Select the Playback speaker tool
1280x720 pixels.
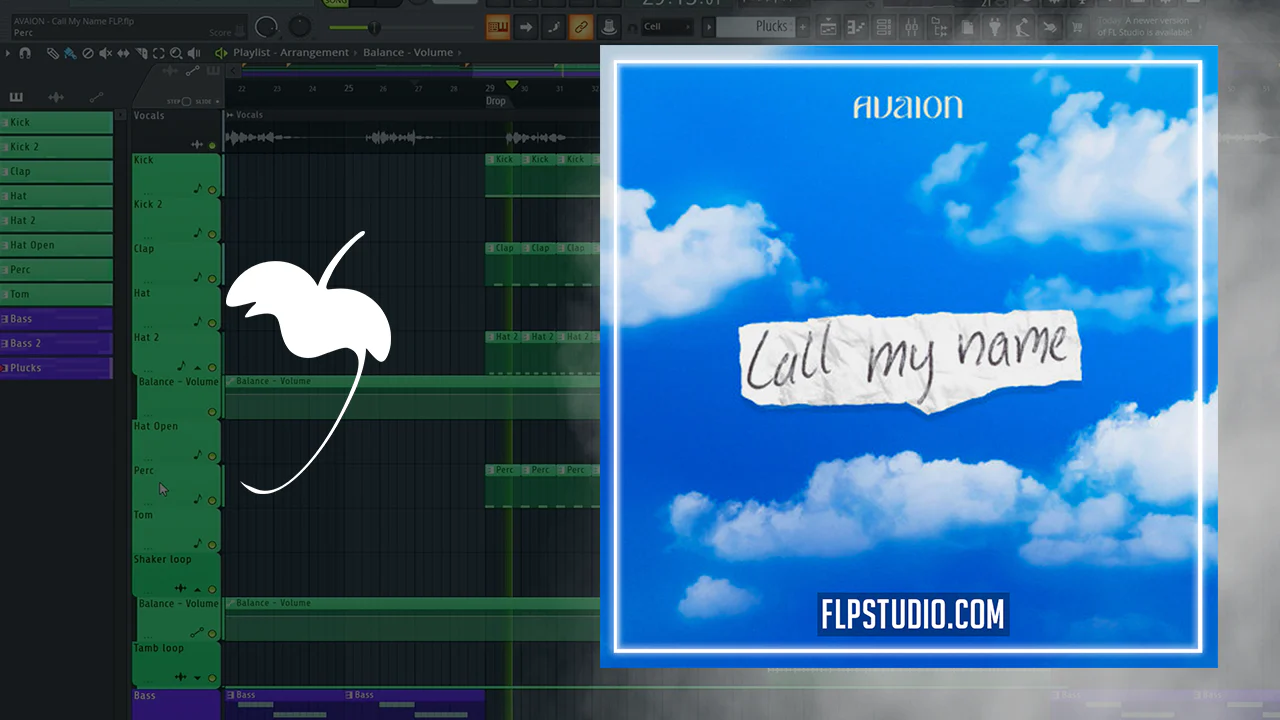tap(194, 53)
